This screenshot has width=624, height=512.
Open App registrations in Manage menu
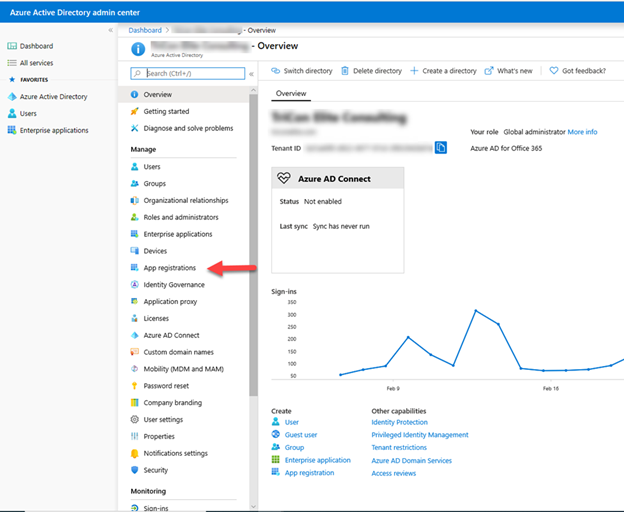[170, 268]
